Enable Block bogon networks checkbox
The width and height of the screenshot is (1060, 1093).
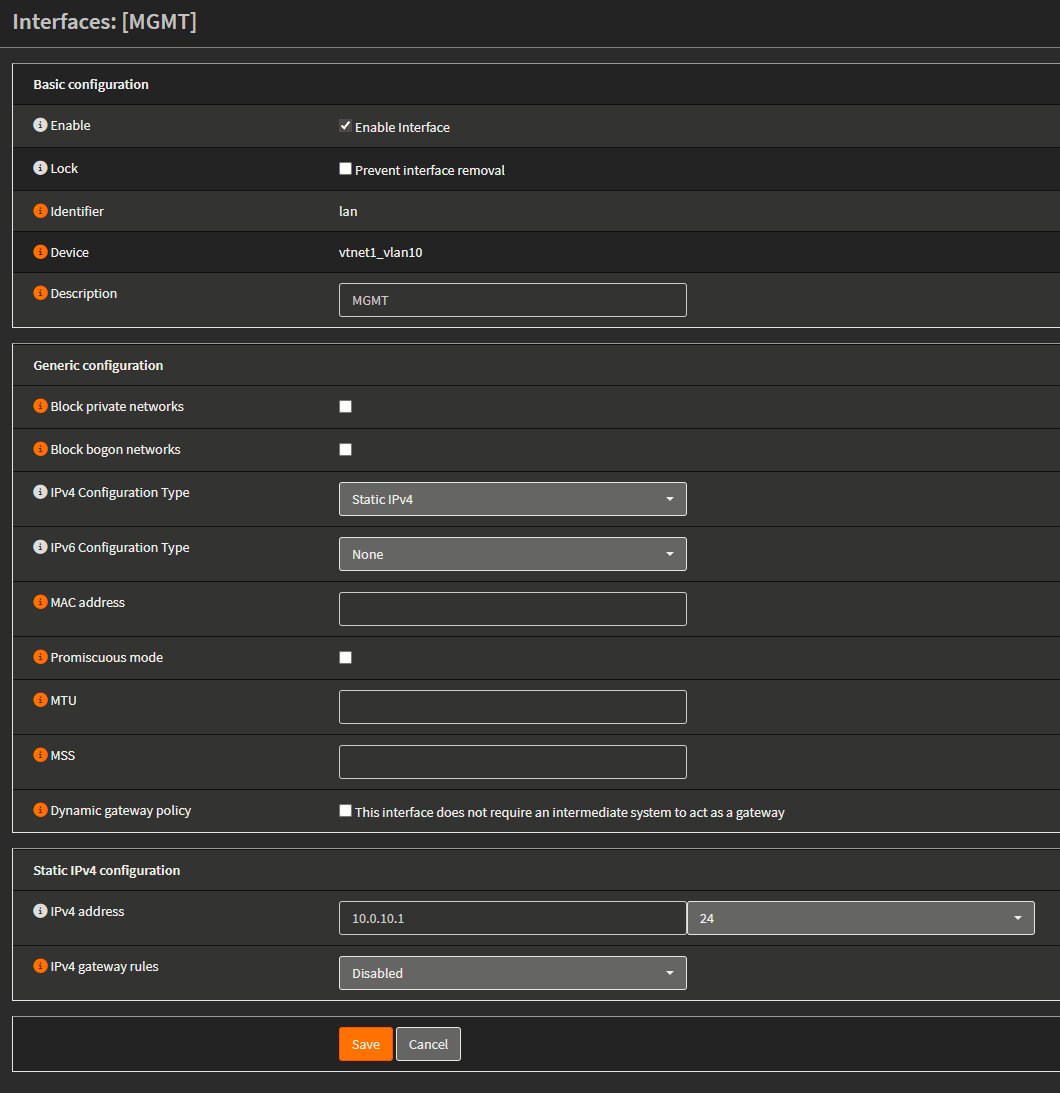point(345,450)
